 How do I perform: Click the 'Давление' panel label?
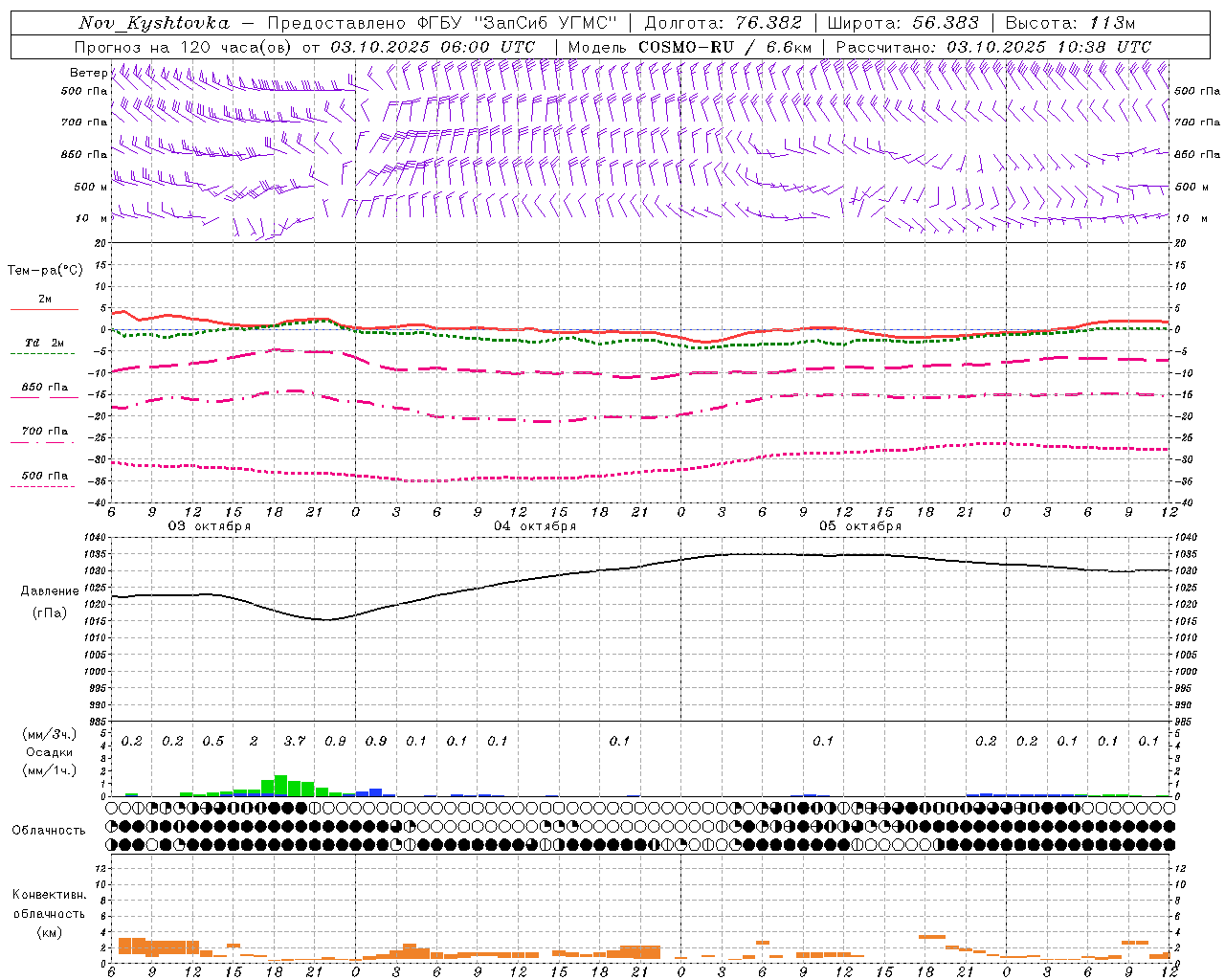pyautogui.click(x=49, y=591)
